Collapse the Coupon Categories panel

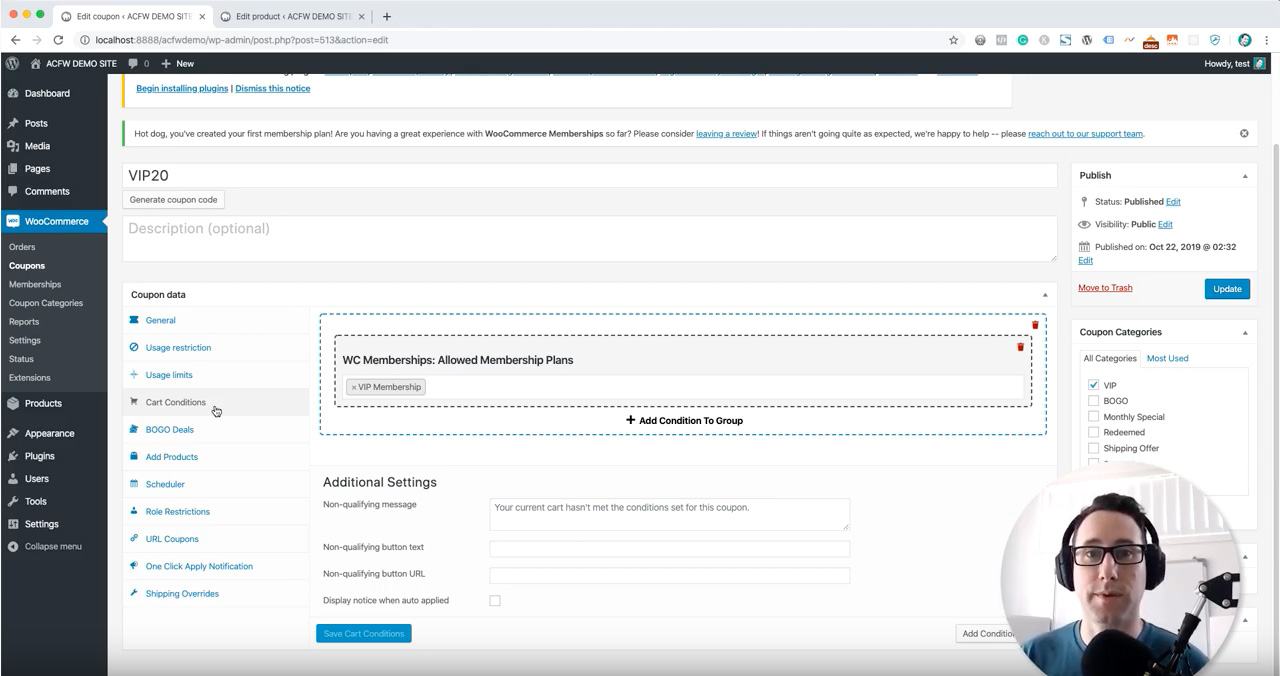tap(1245, 333)
